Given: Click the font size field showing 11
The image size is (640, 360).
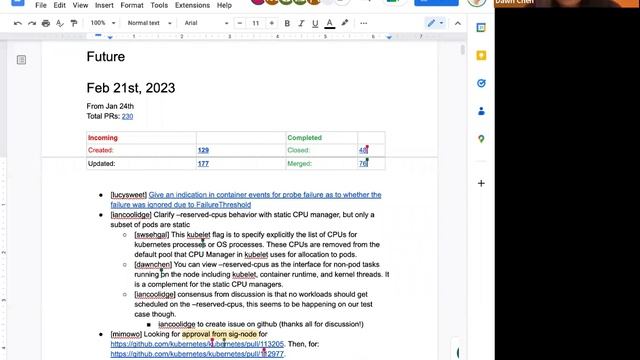Looking at the screenshot, I should click(x=256, y=23).
